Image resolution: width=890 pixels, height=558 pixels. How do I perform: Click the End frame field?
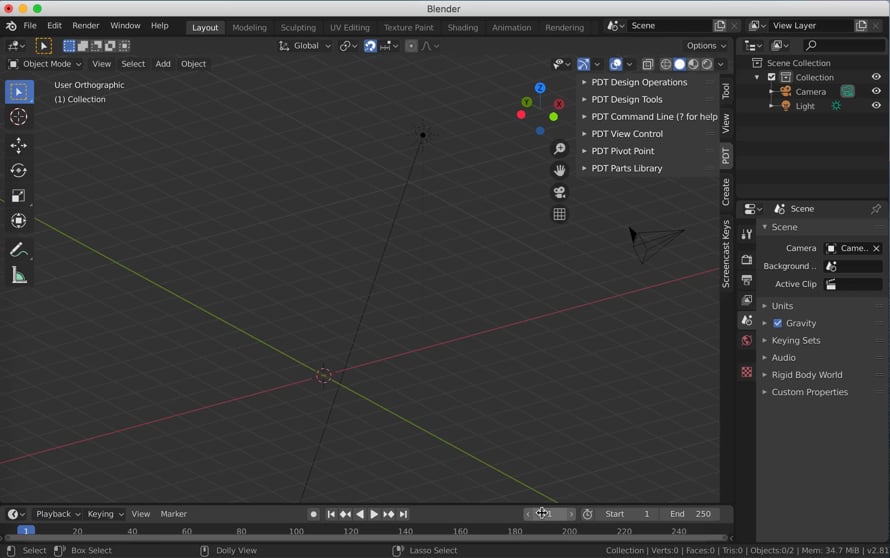tap(690, 514)
